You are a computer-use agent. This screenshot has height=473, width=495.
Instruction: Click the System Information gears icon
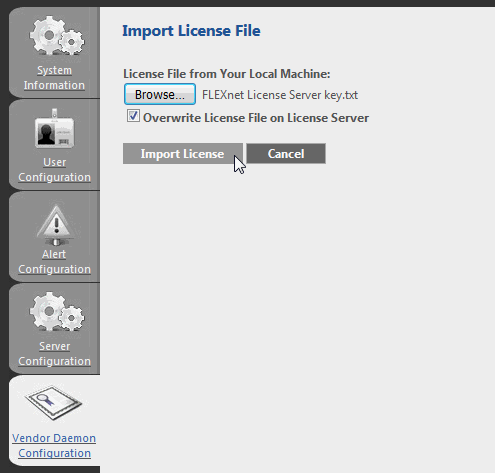(57, 35)
